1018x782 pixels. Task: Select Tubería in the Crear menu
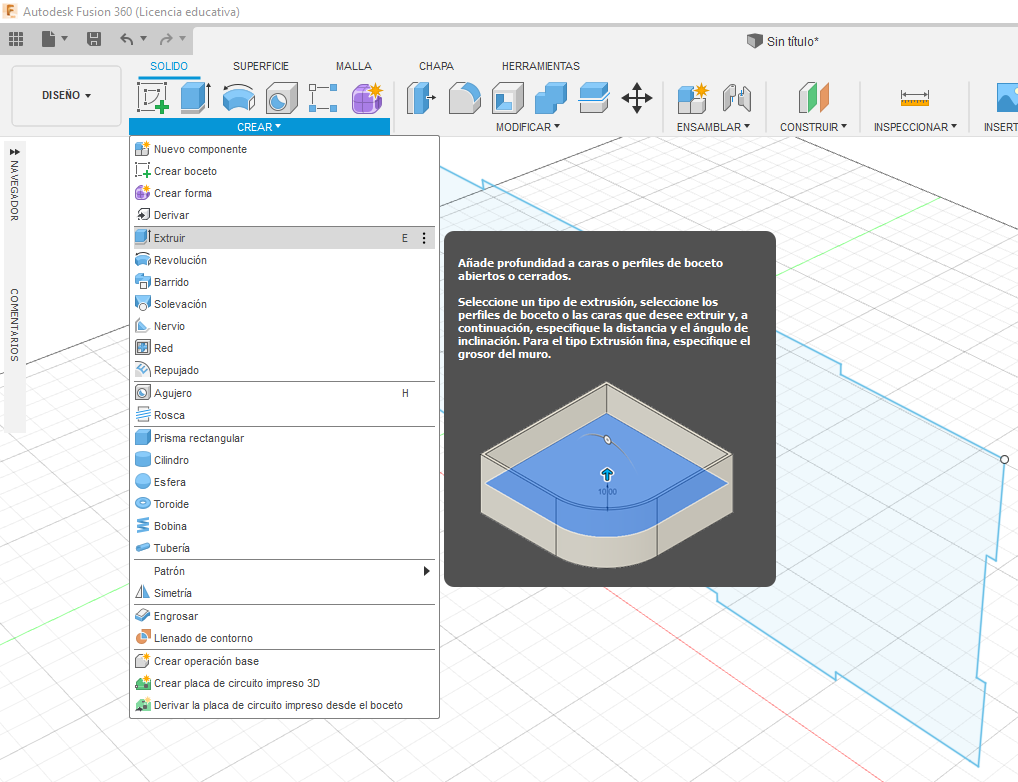(x=284, y=549)
